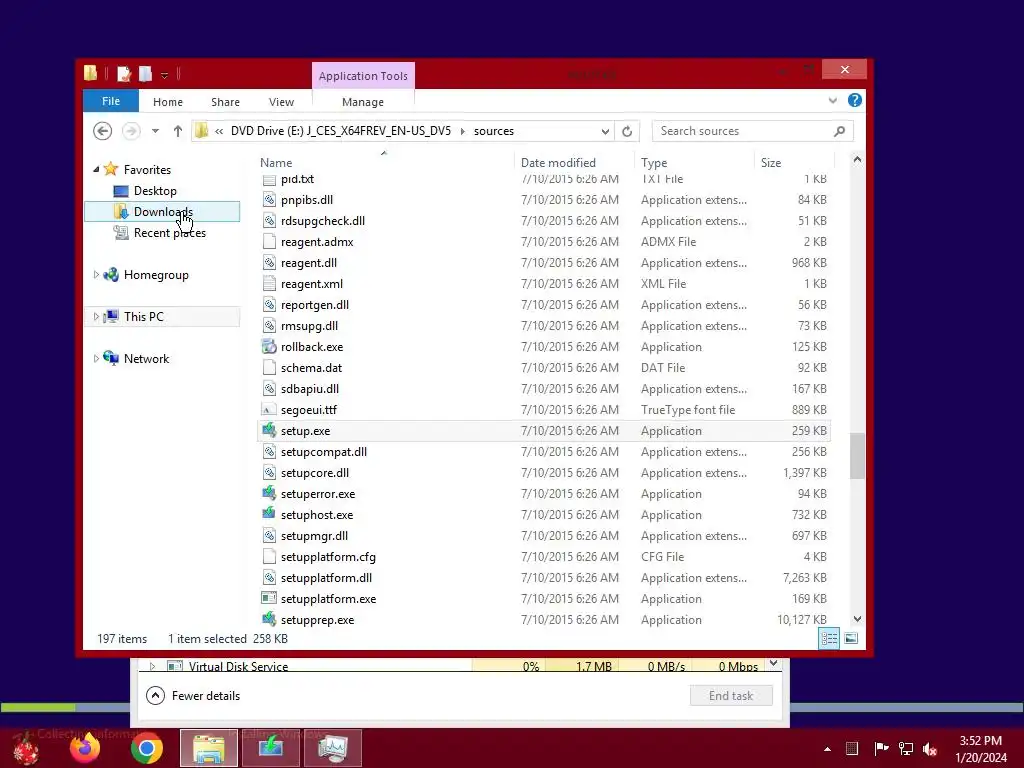Sort by the Name column header
The width and height of the screenshot is (1024, 768).
(x=276, y=163)
